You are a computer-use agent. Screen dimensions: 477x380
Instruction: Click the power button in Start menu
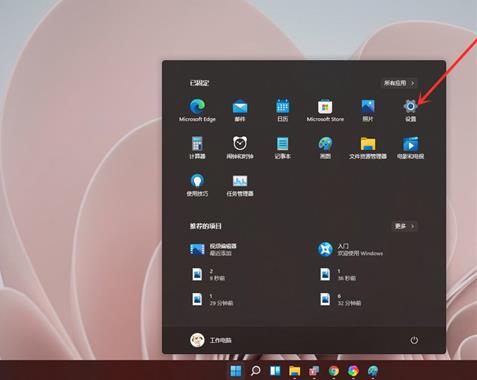click(414, 340)
